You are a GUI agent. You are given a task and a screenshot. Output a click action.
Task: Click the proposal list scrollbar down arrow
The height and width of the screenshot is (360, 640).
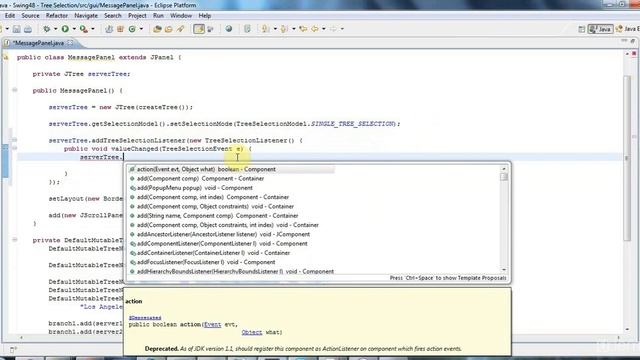tap(504, 270)
